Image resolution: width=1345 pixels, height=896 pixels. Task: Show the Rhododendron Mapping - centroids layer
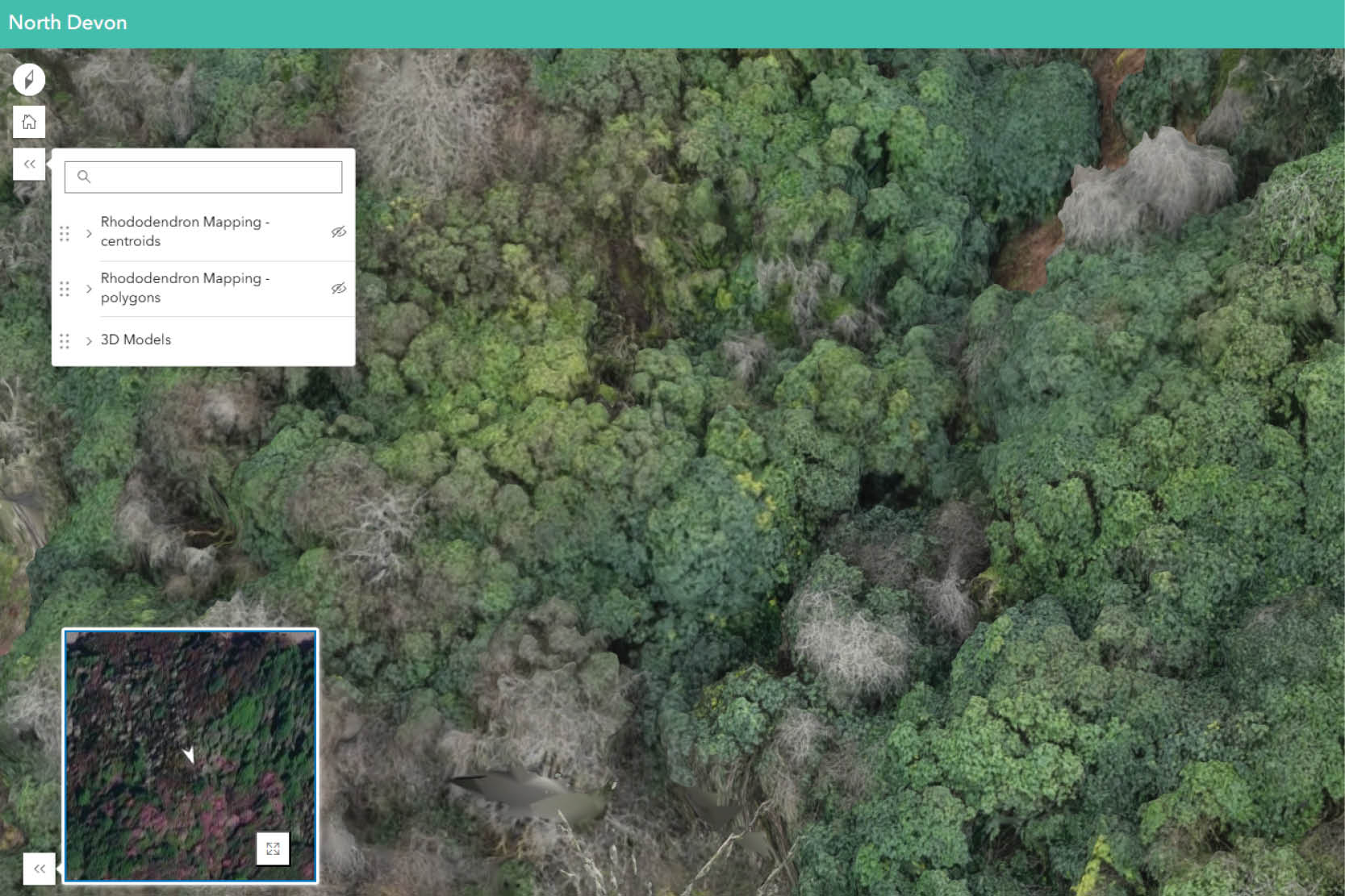tap(339, 232)
